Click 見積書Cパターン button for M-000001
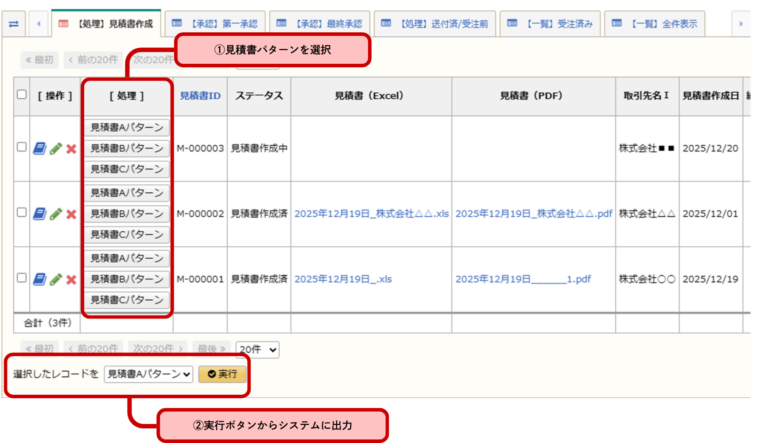The width and height of the screenshot is (768, 443). 127,300
